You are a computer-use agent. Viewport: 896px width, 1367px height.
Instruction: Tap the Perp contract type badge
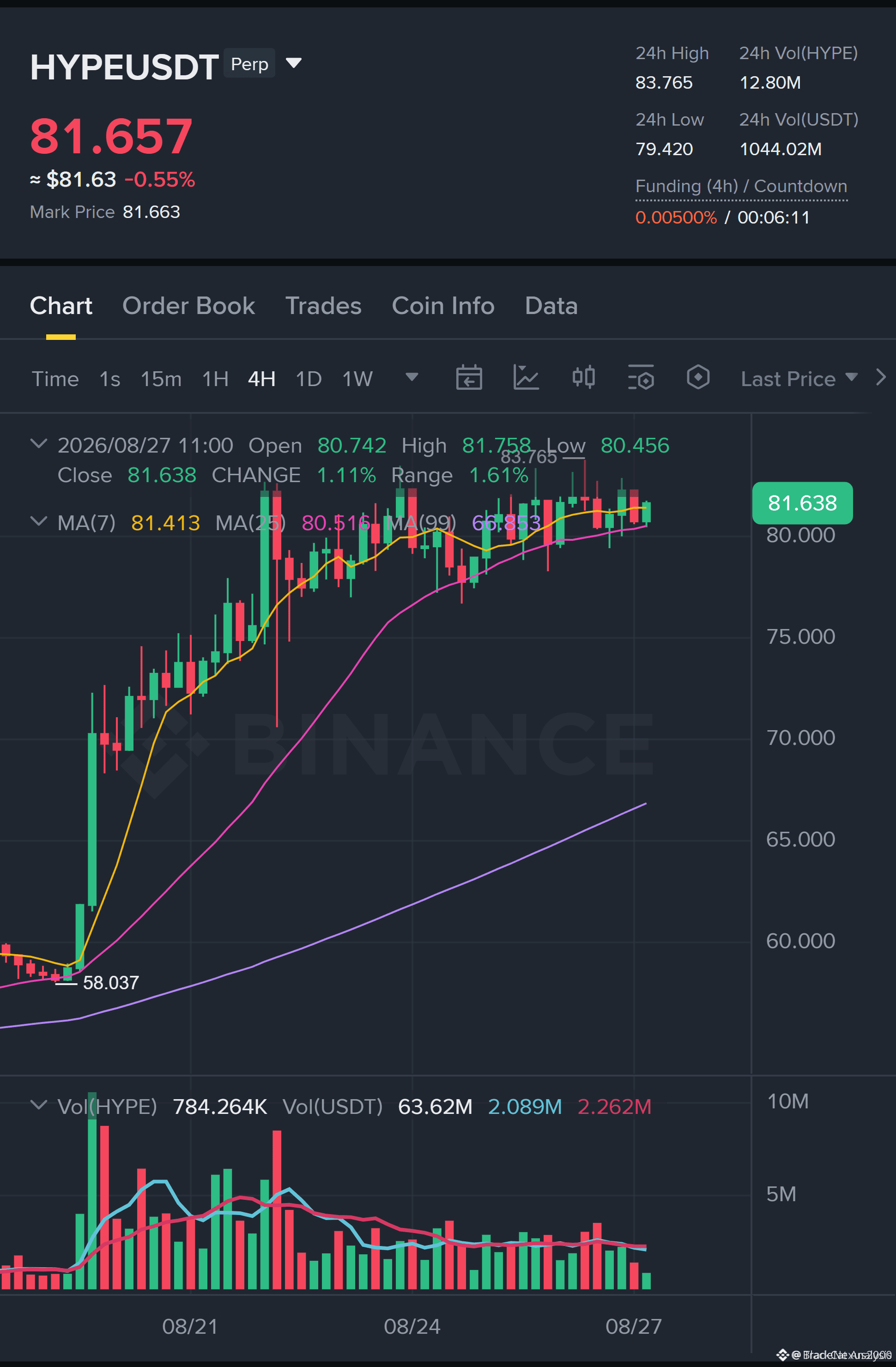coord(249,63)
